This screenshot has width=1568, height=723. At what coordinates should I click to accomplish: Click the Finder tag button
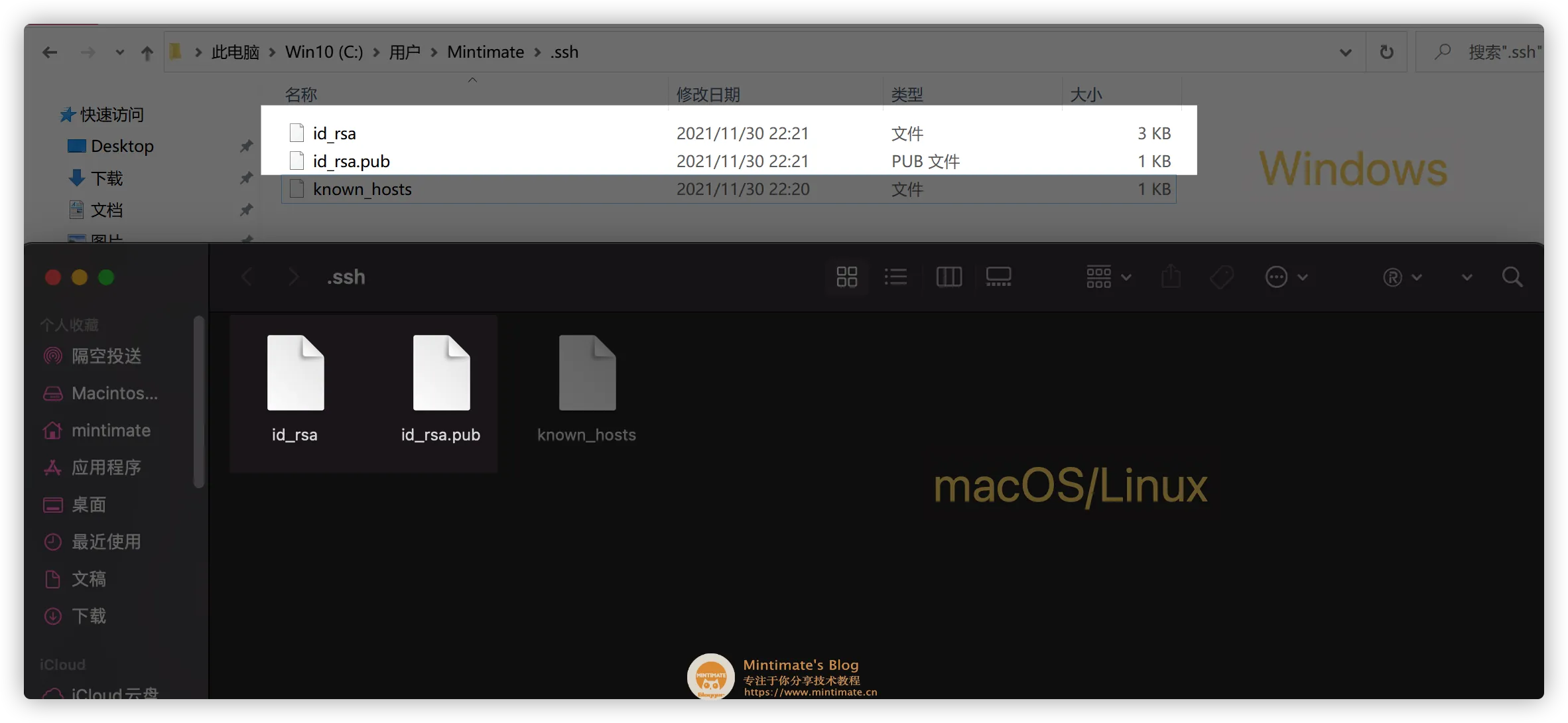click(x=1222, y=277)
